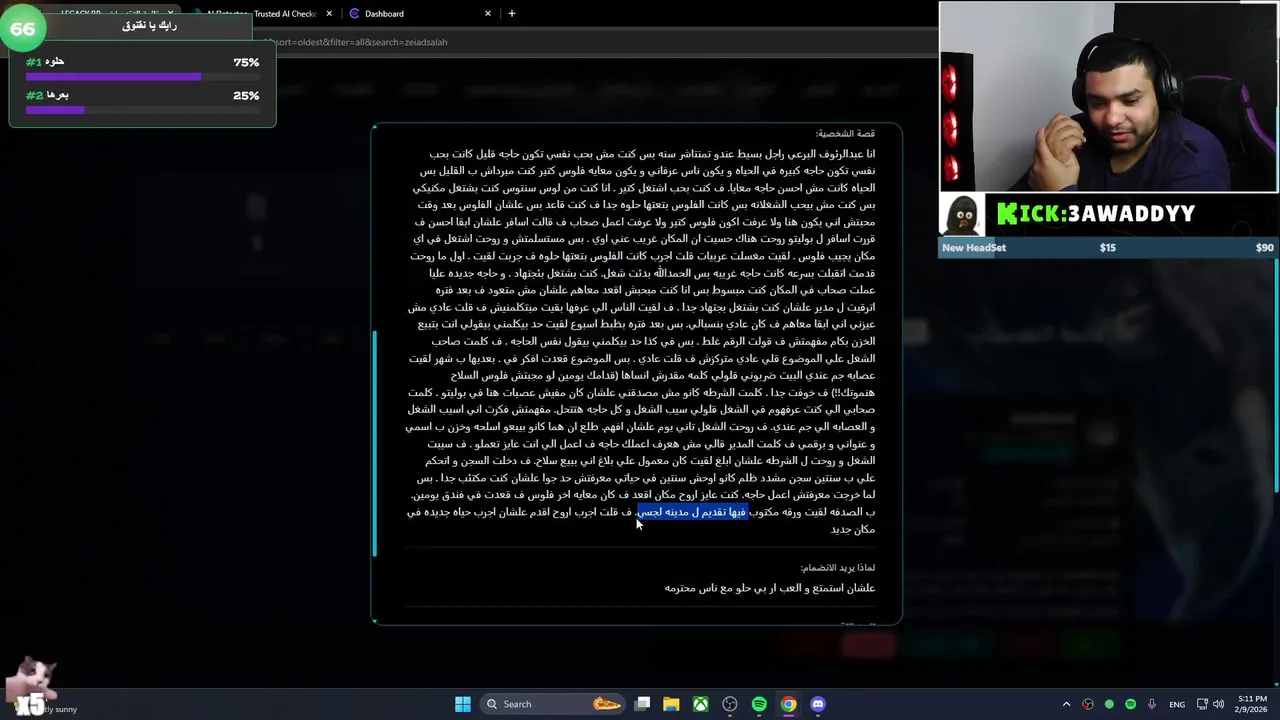Open OBS Studio from the taskbar
1280x720 pixels.
pyautogui.click(x=730, y=704)
